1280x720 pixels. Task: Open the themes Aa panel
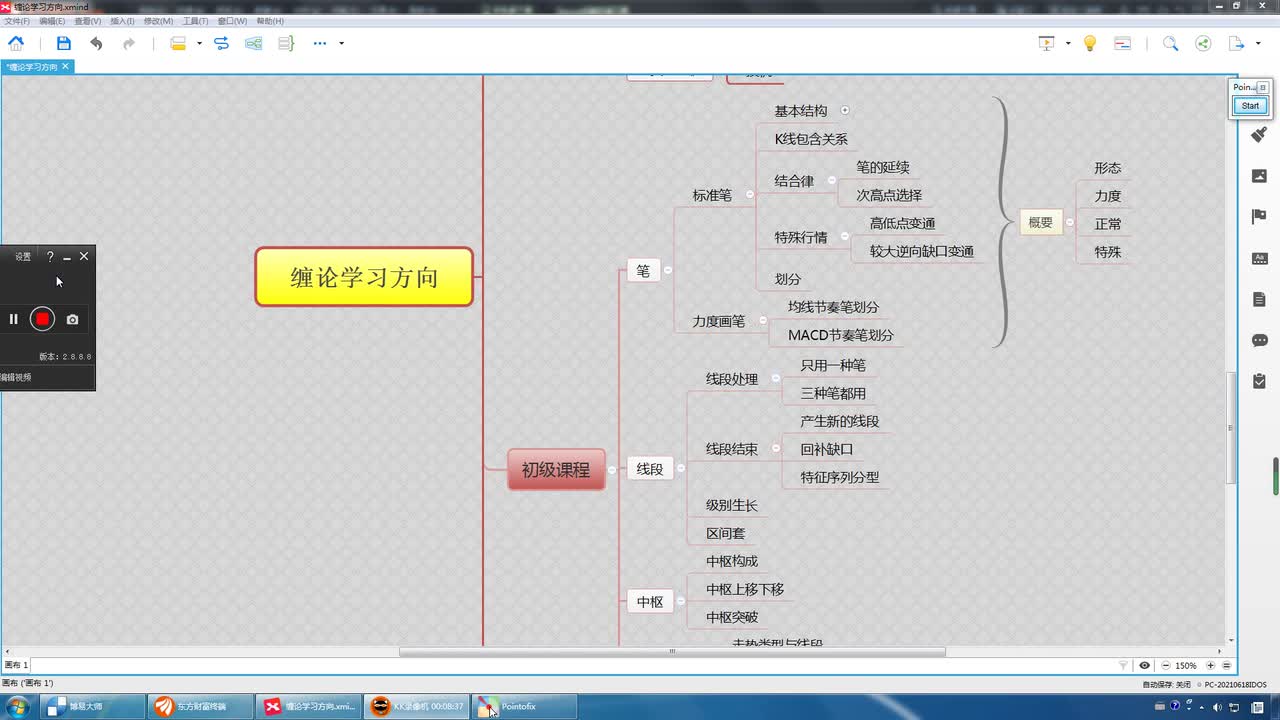pos(1259,258)
